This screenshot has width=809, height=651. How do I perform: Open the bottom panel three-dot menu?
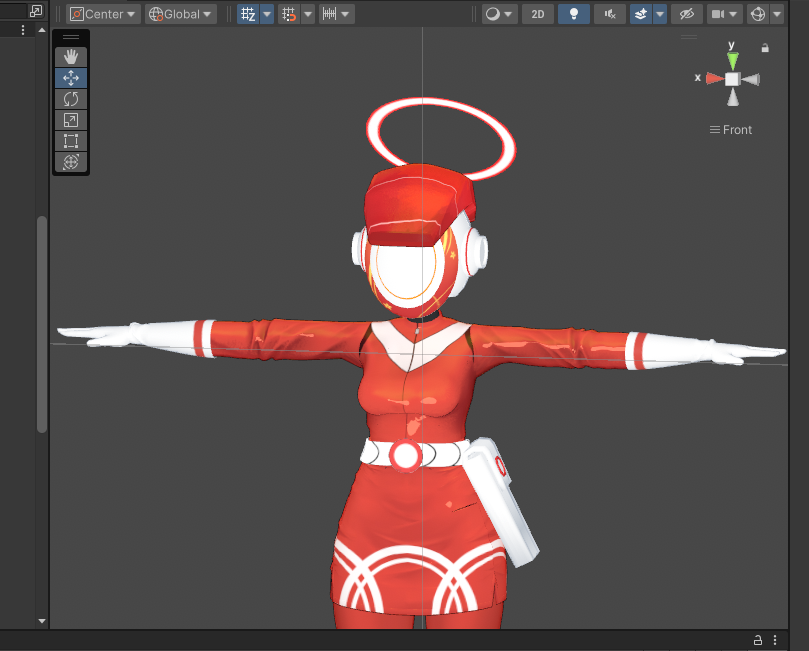point(775,640)
